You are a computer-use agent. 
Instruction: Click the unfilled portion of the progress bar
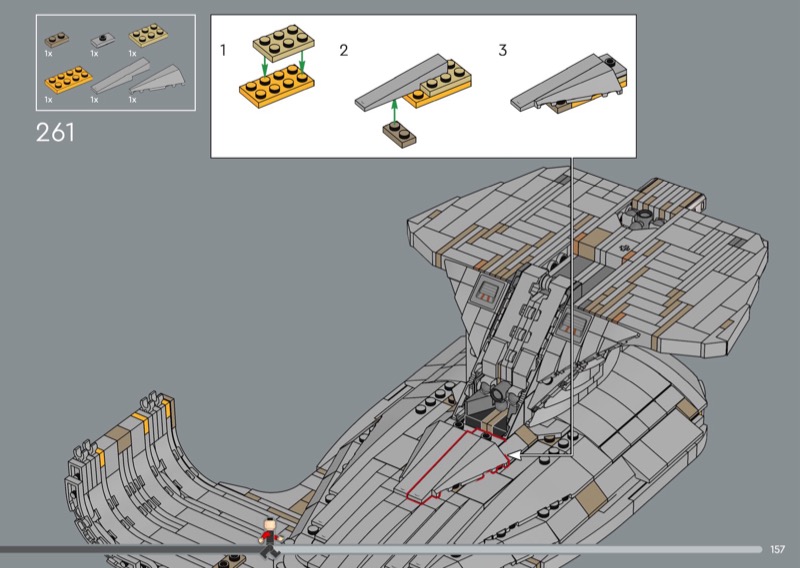coord(520,549)
